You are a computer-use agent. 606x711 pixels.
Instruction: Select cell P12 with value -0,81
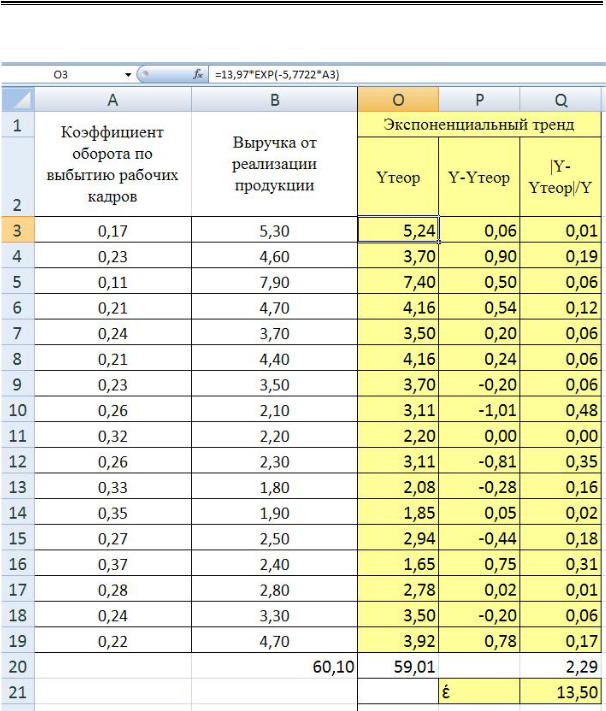click(479, 461)
